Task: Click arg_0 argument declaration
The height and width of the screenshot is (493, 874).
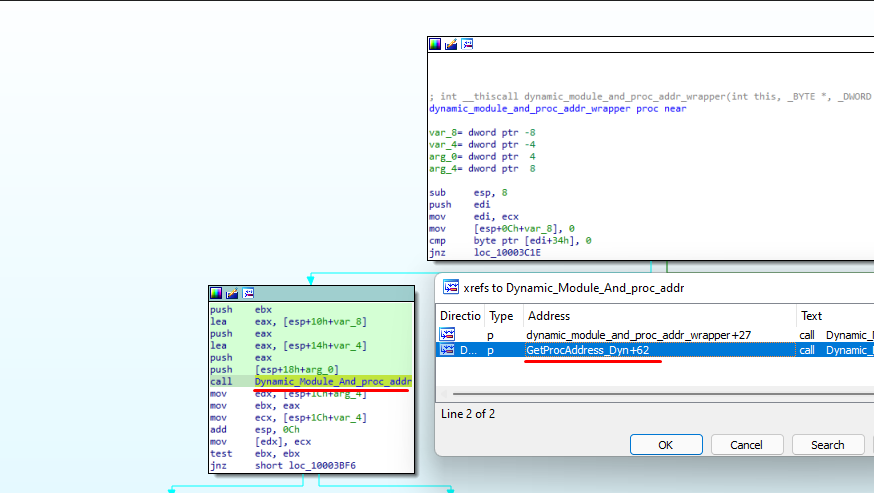Action: pos(482,157)
